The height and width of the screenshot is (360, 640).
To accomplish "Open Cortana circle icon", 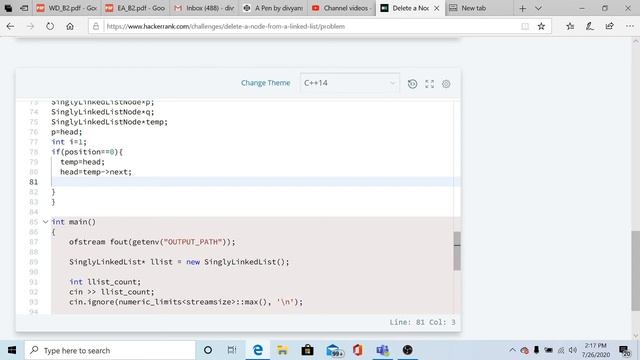I will point(208,350).
